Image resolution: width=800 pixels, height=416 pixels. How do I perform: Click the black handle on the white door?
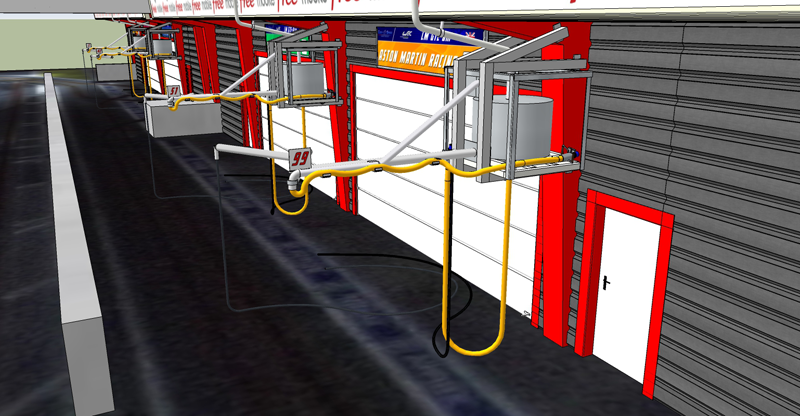point(609,283)
